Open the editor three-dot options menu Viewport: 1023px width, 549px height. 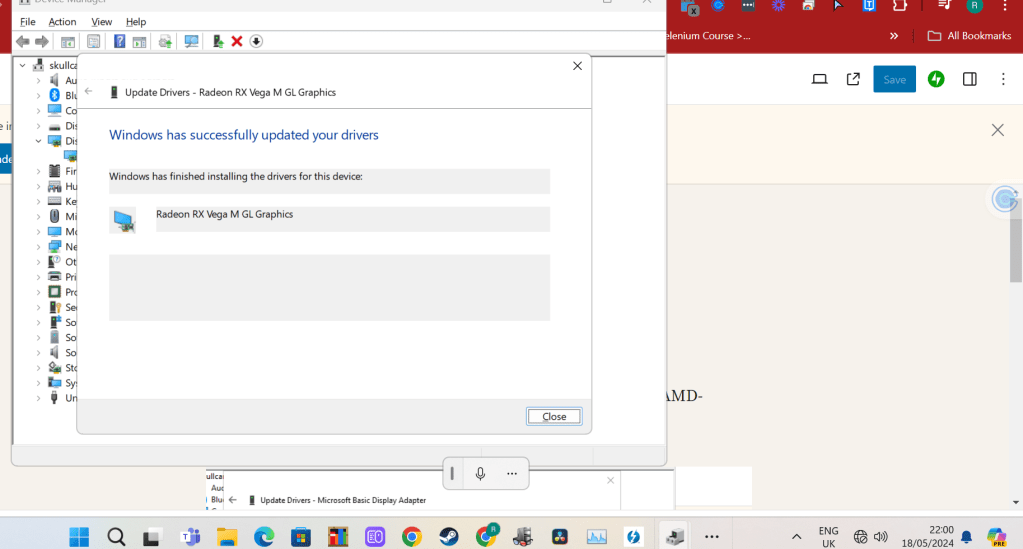coord(1003,79)
